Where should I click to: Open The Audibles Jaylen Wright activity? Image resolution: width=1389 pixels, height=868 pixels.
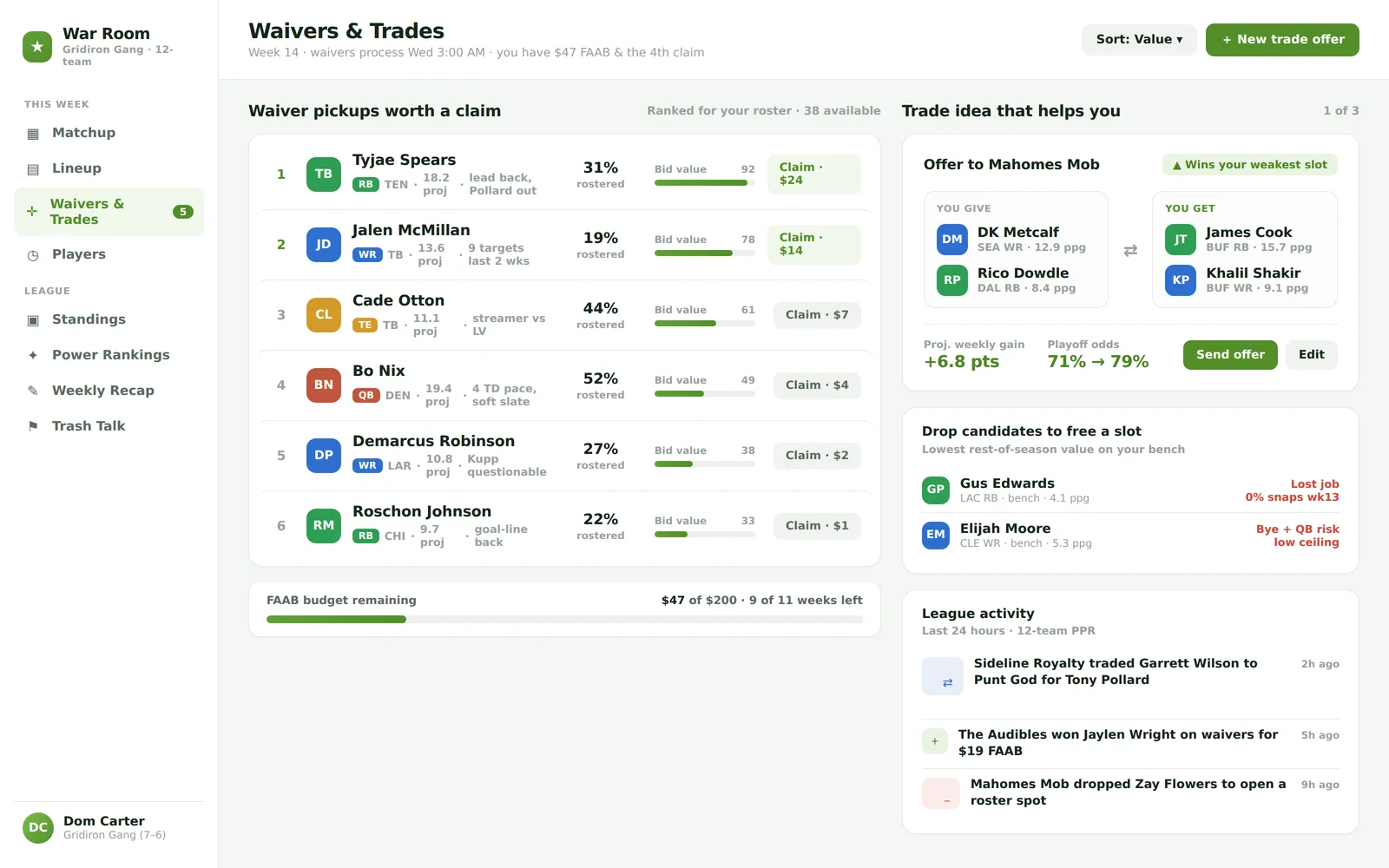[x=1130, y=743]
